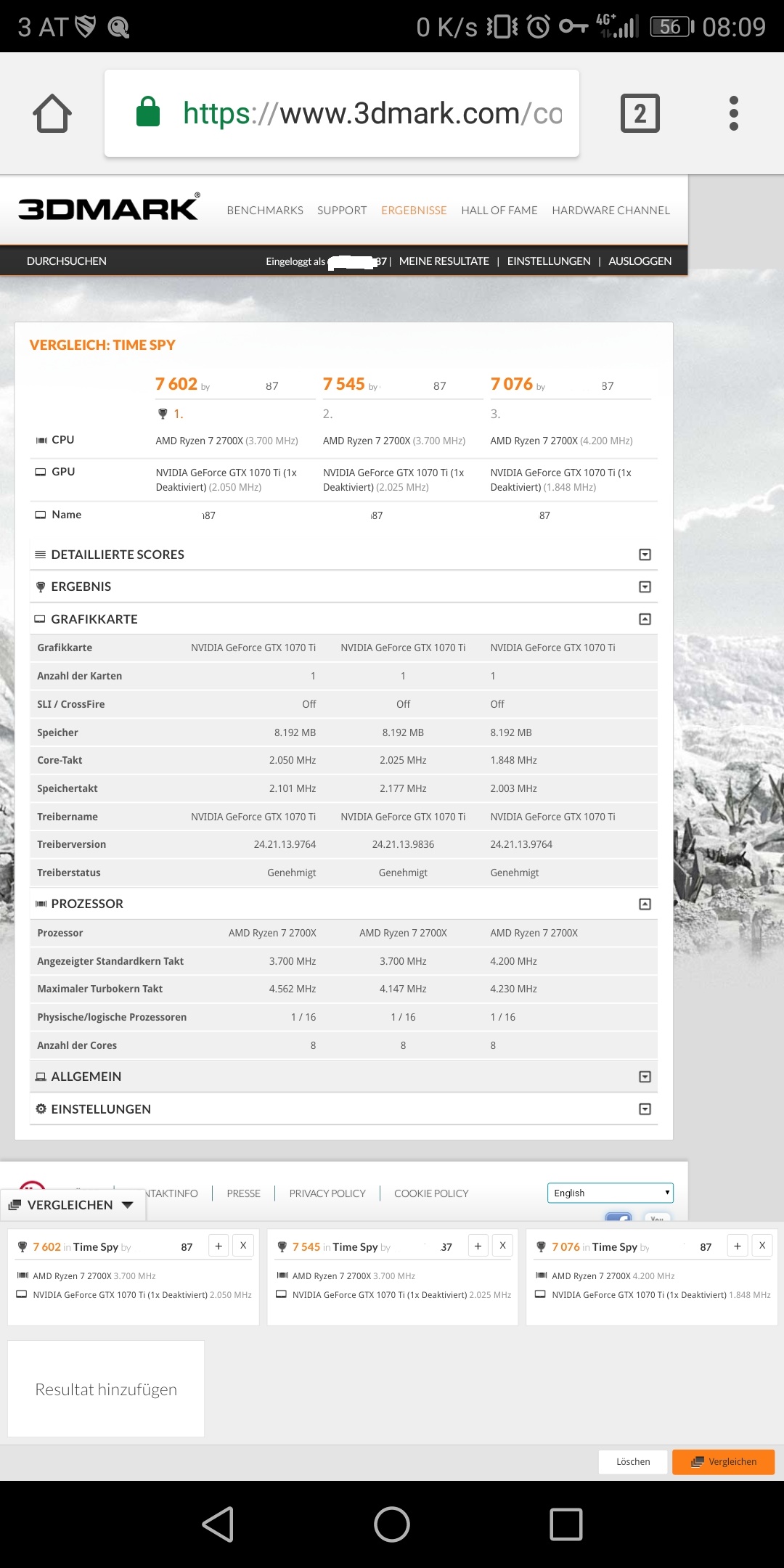Open the Benchmarks menu
Screen dimensions: 784x1568
[x=265, y=211]
